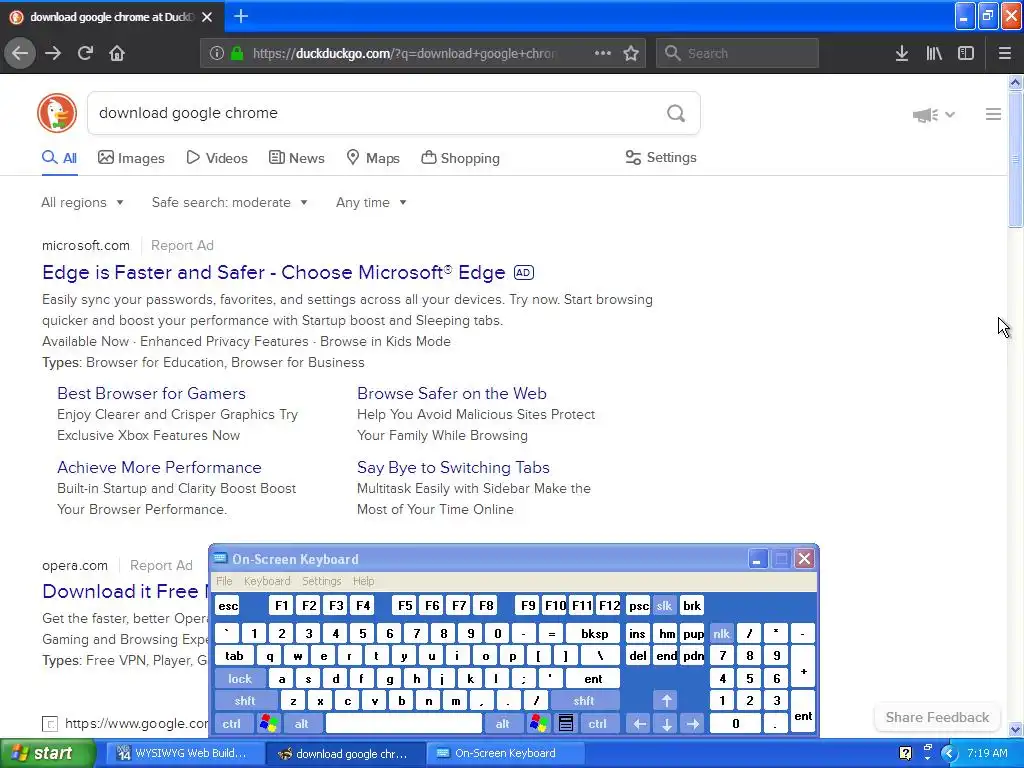
Task: Close the download google chrome tab
Action: click(x=207, y=17)
